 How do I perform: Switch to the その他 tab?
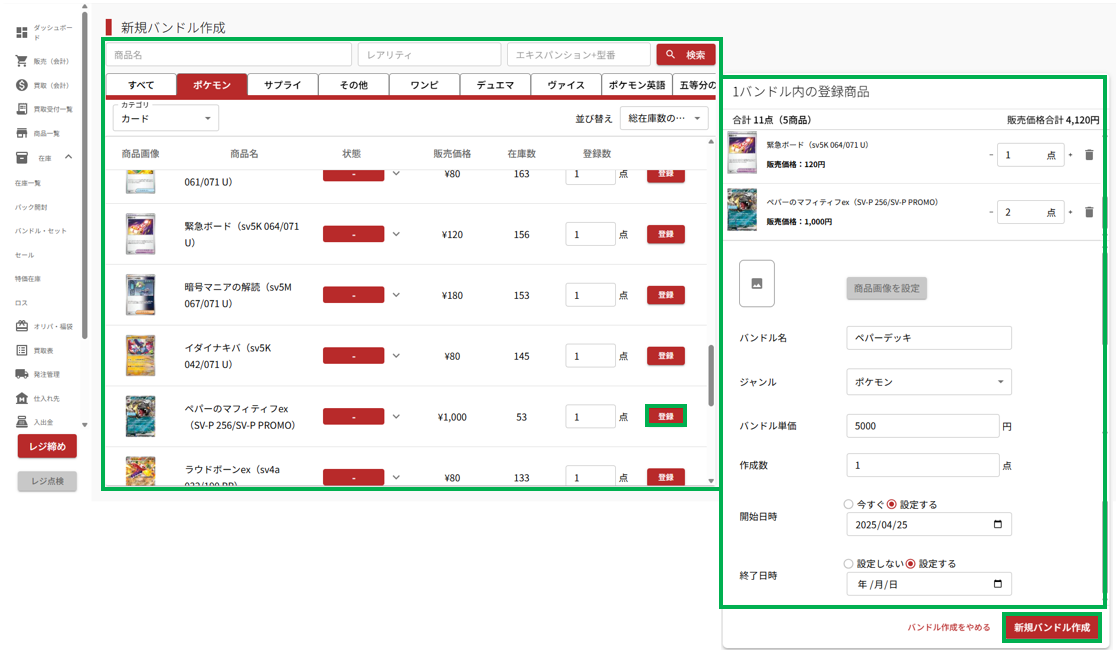pyautogui.click(x=354, y=85)
